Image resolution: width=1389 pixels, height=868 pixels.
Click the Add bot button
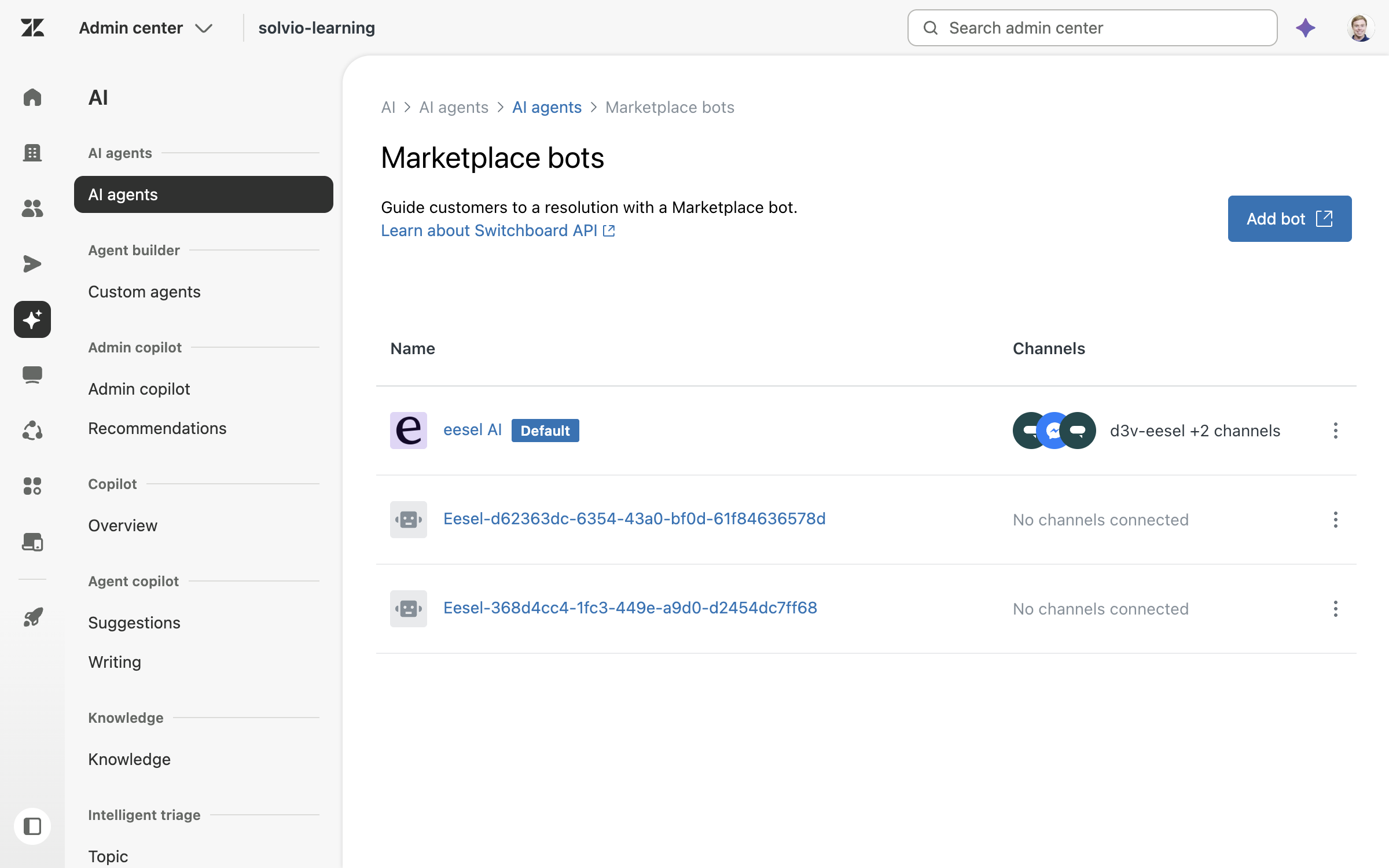pos(1289,219)
